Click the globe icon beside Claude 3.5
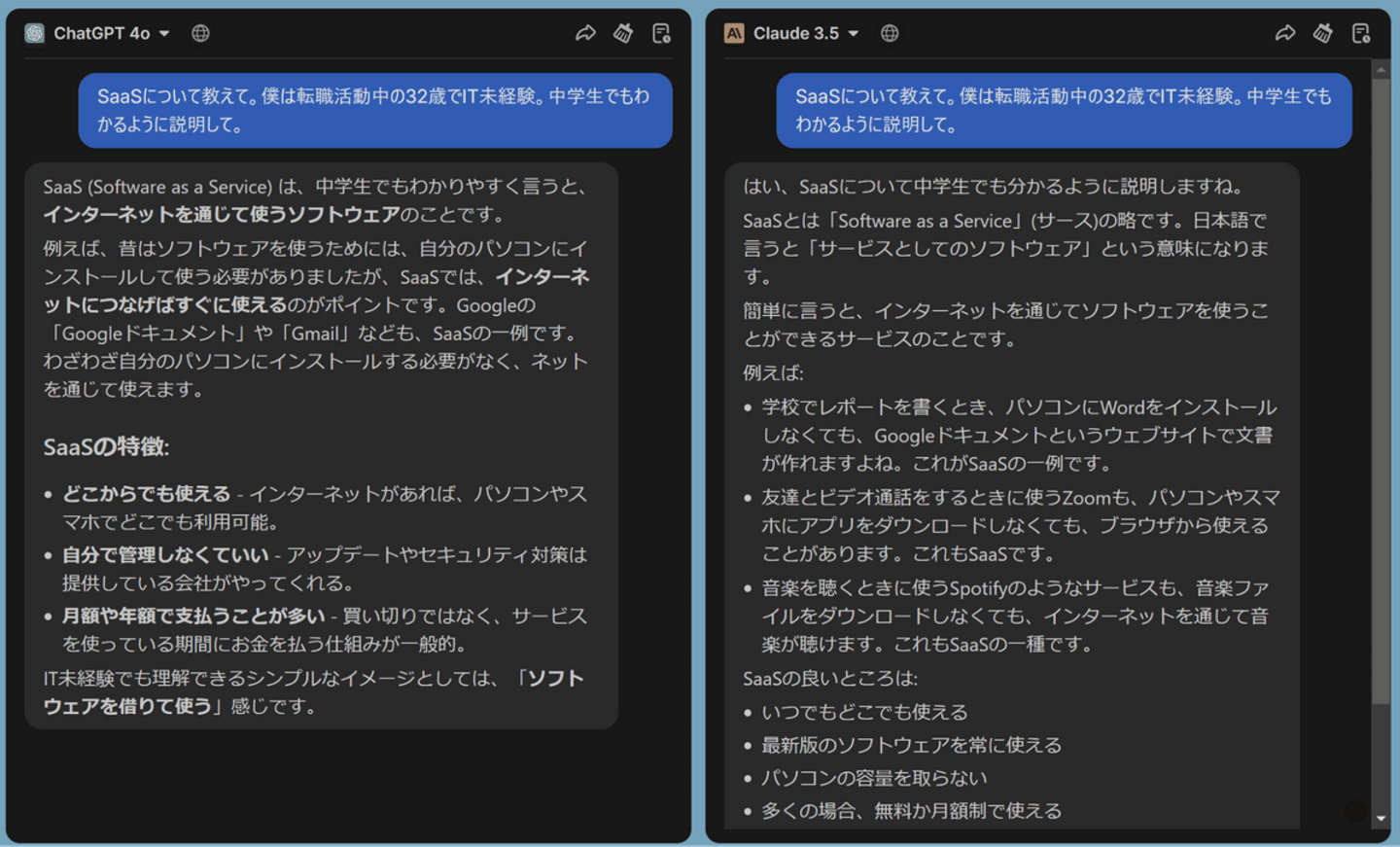Image resolution: width=1400 pixels, height=847 pixels. pos(890,33)
